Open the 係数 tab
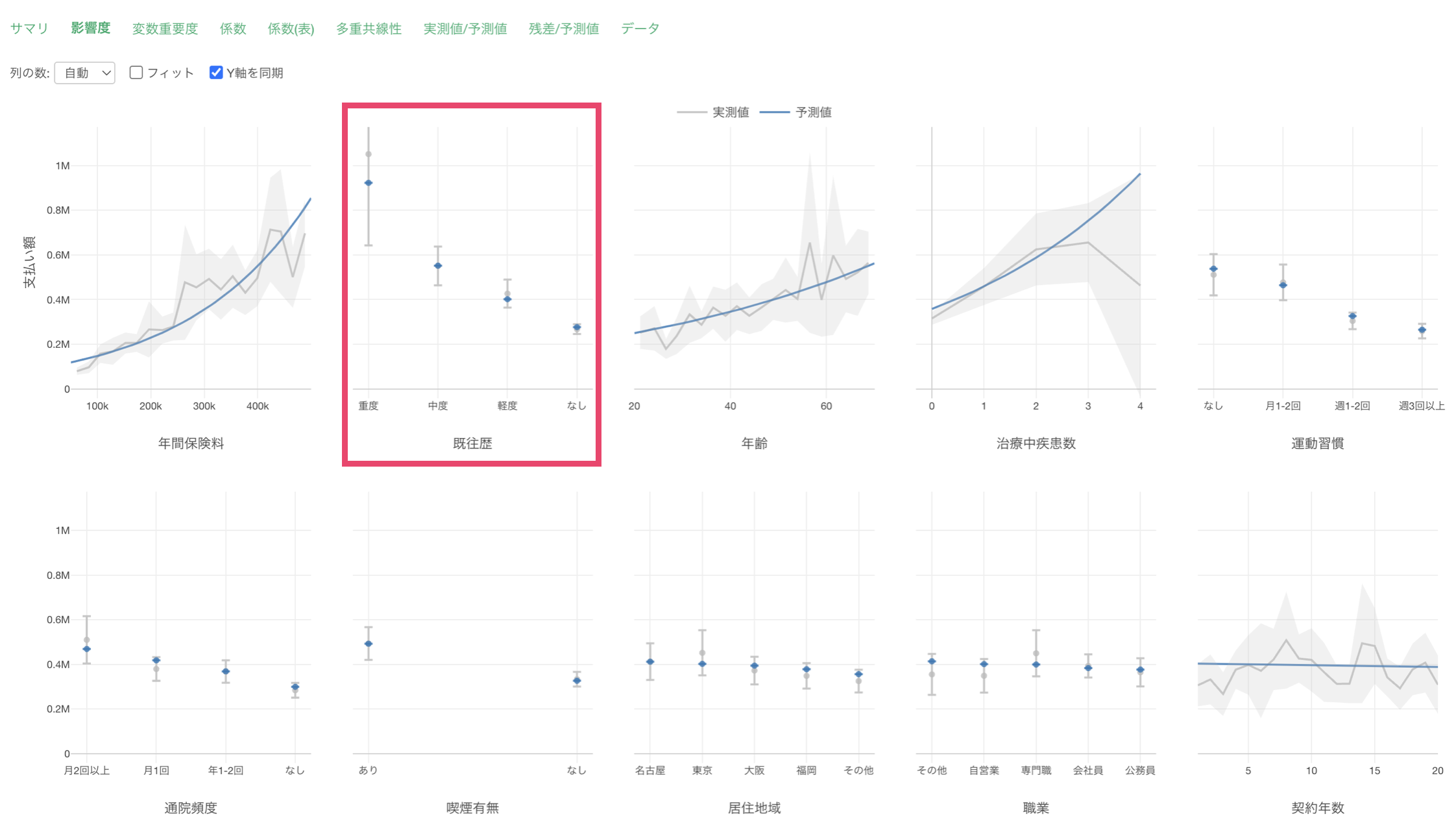 (x=233, y=29)
